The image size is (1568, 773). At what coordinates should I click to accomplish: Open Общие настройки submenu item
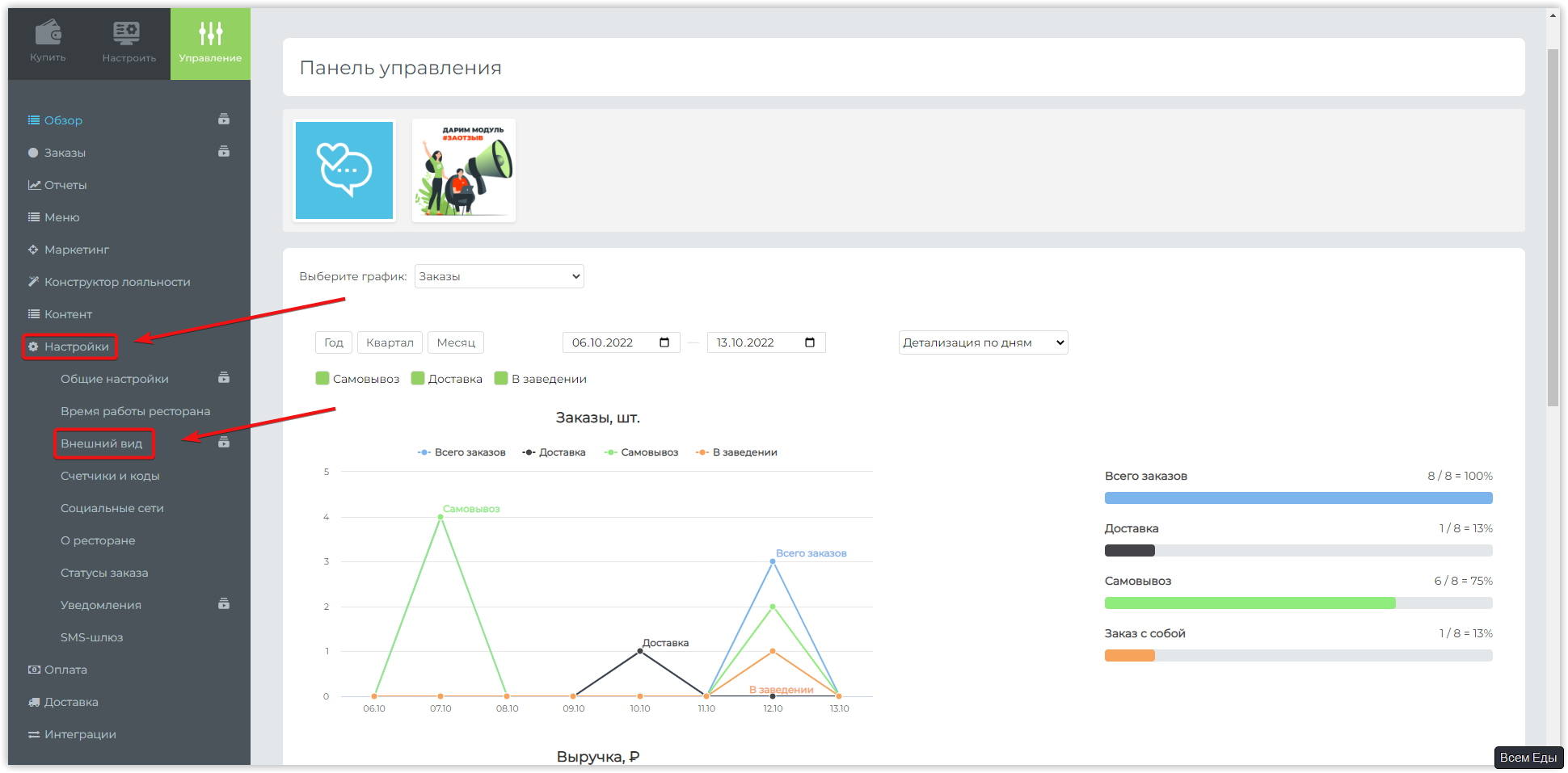click(x=115, y=379)
